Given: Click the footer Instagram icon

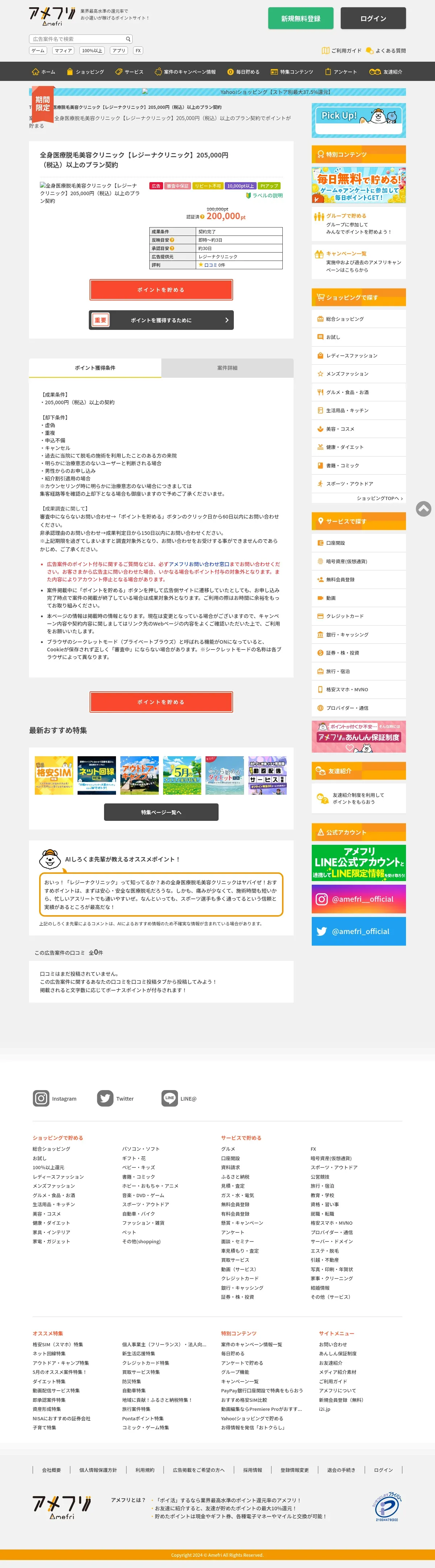Looking at the screenshot, I should (x=41, y=1098).
